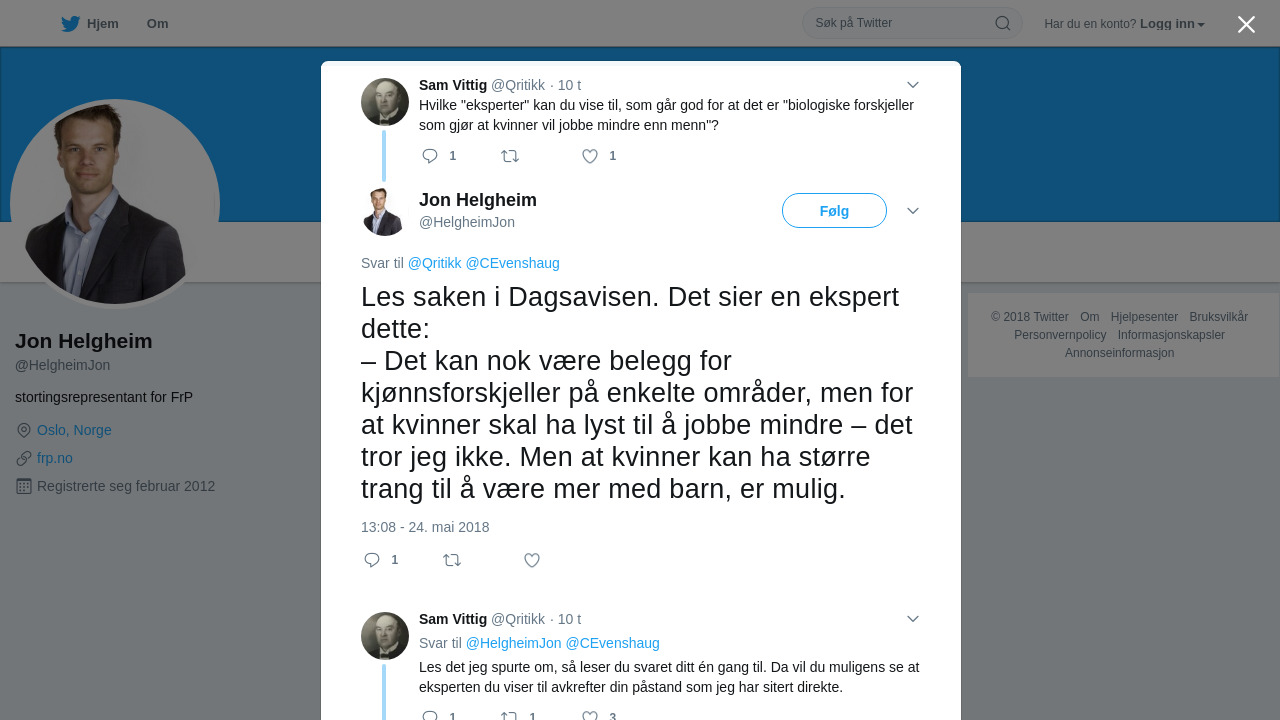This screenshot has height=720, width=1280.
Task: Follow Jon Helgheim with Følg button
Action: coord(834,211)
